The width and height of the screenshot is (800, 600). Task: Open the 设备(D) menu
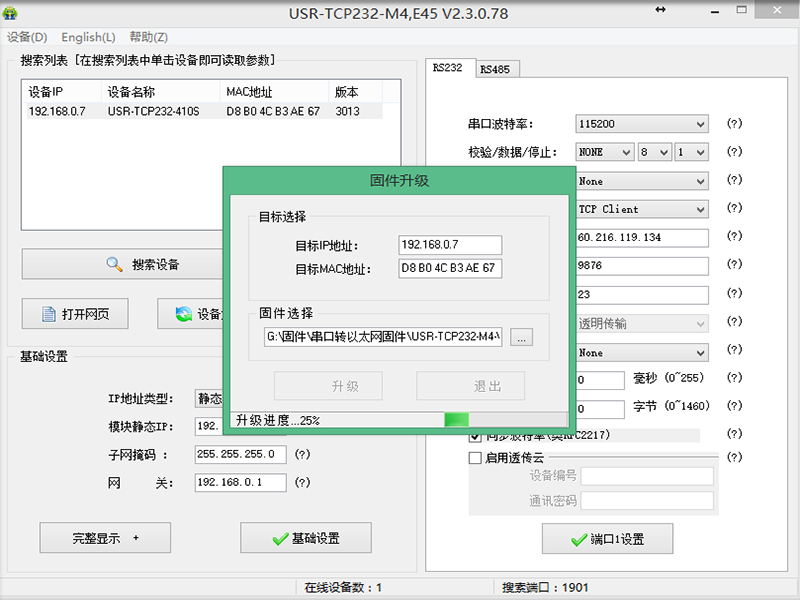point(27,37)
